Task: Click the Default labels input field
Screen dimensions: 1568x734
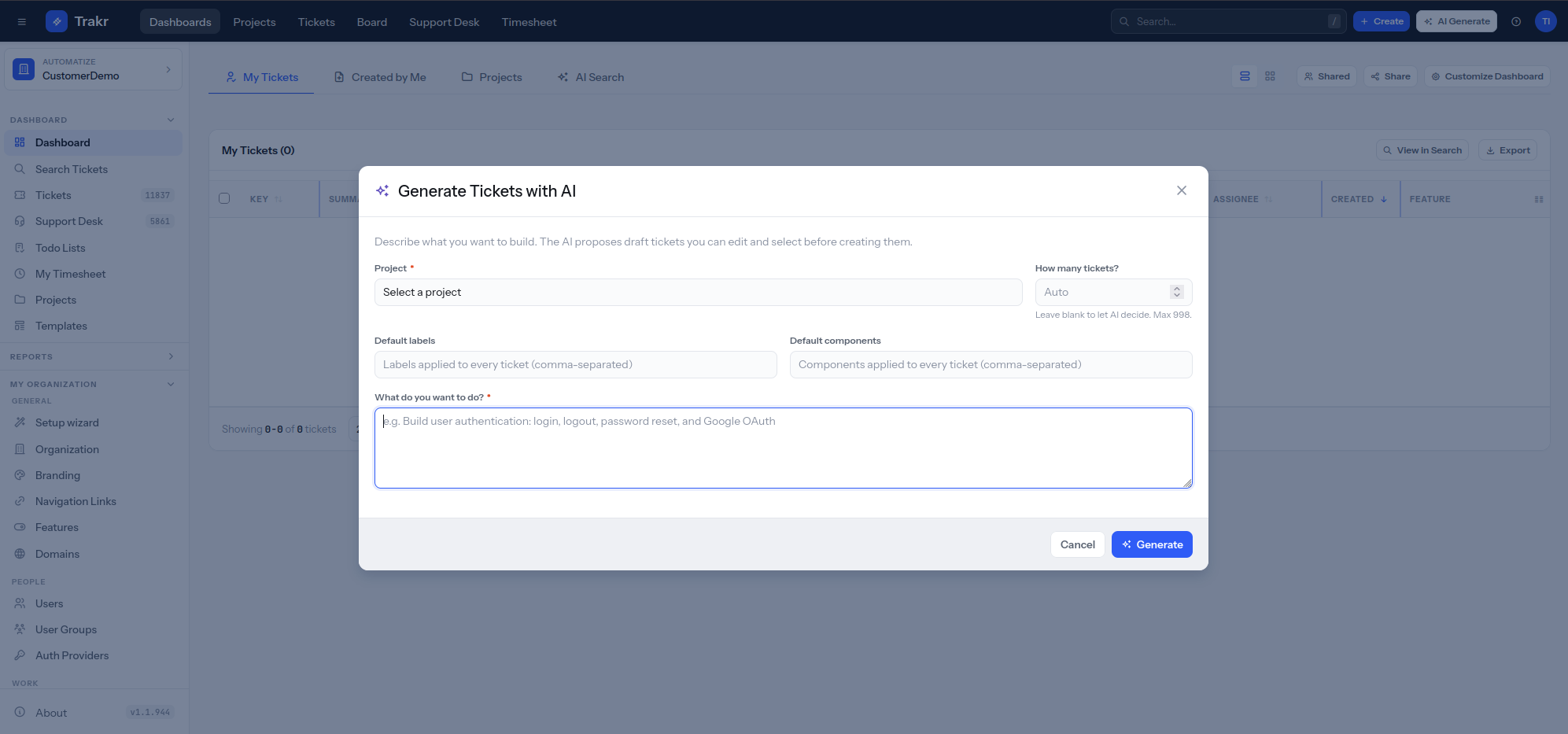Action: tap(576, 364)
